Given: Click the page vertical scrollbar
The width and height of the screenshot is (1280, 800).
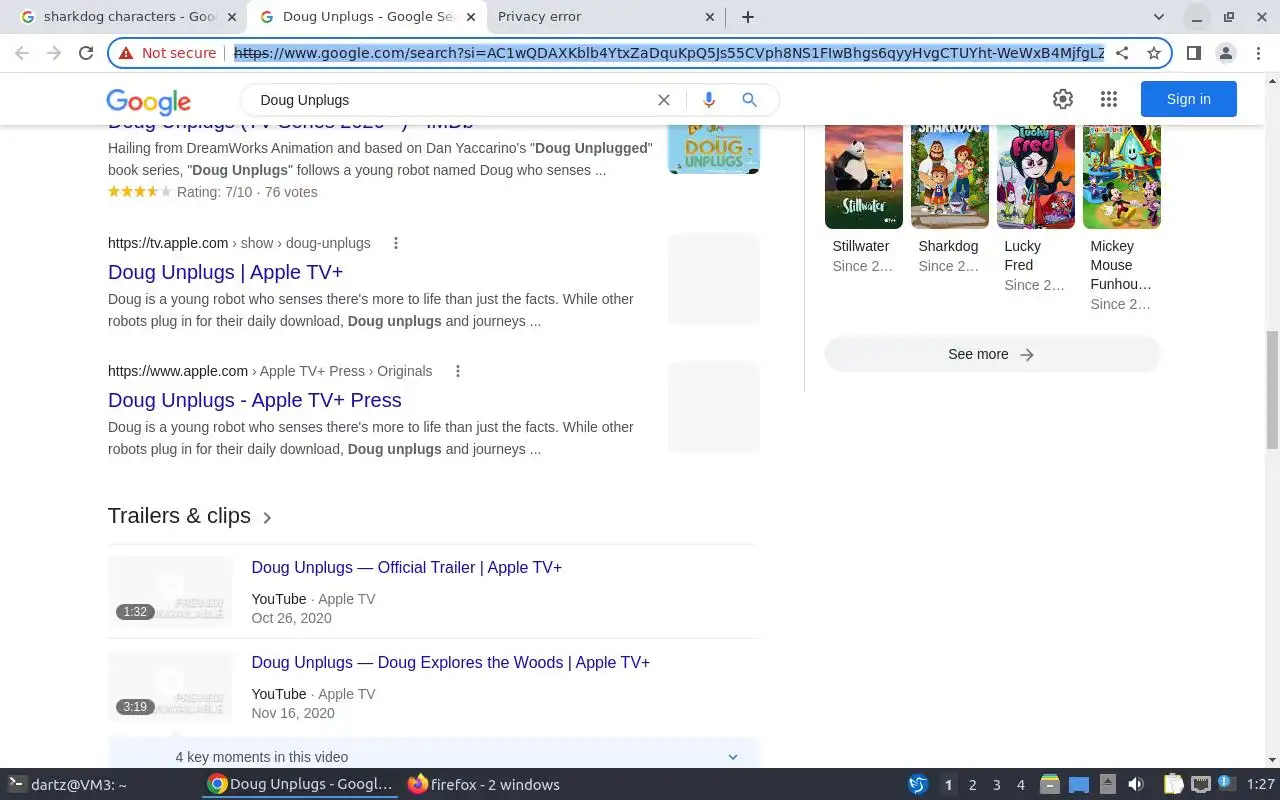Looking at the screenshot, I should (x=1272, y=390).
